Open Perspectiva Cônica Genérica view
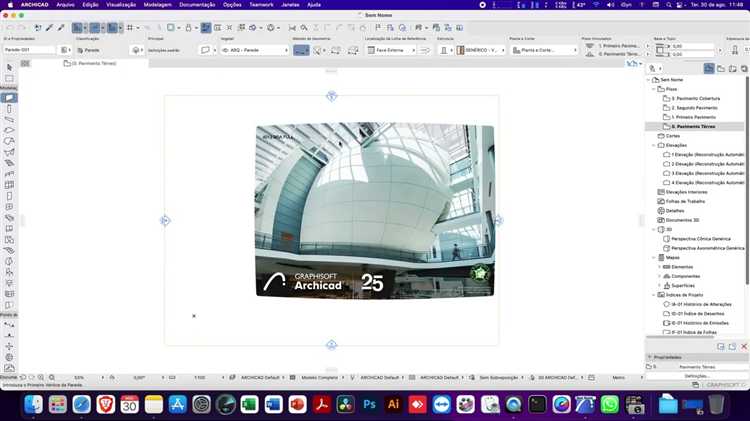The height and width of the screenshot is (421, 750). tap(701, 239)
